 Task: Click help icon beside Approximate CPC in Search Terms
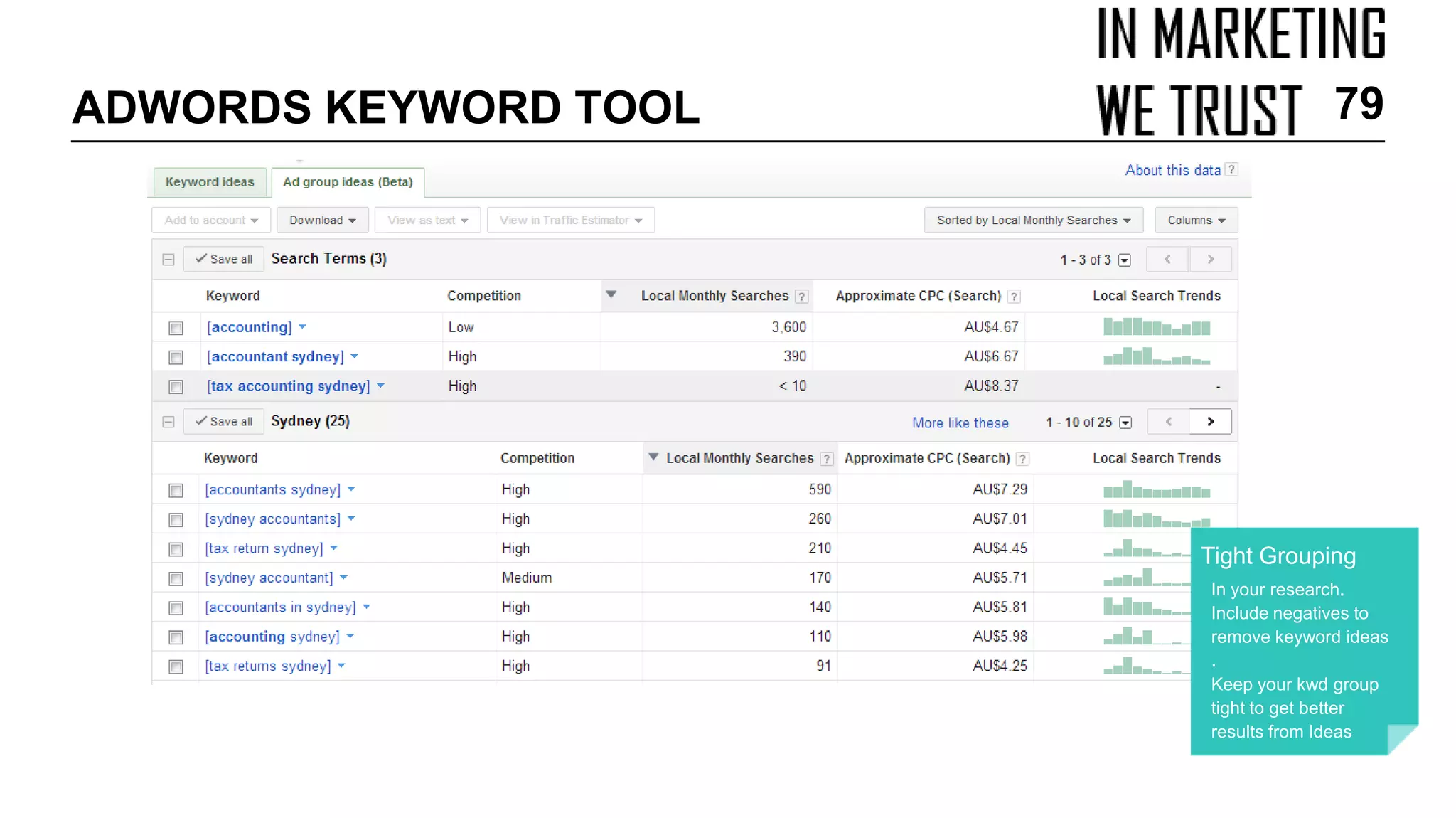[1014, 297]
